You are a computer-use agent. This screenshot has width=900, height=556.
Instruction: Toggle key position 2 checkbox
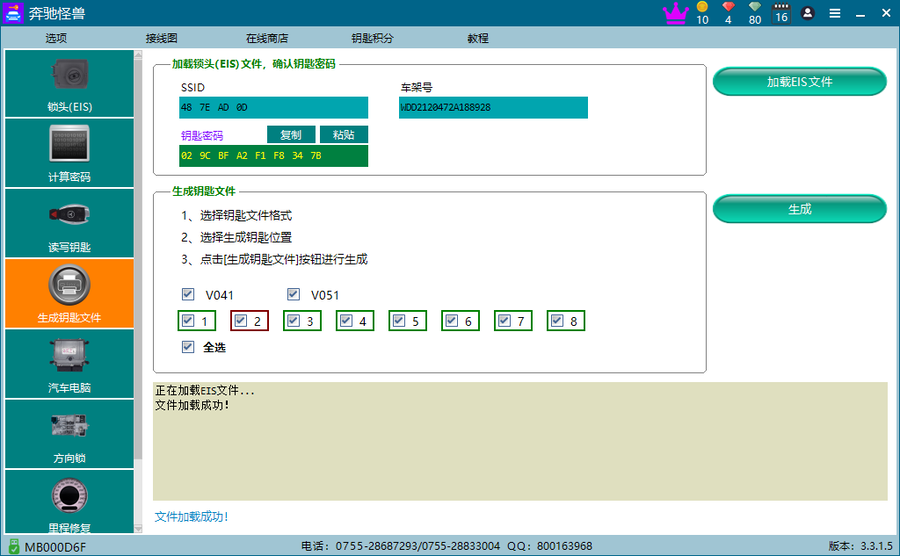(240, 321)
